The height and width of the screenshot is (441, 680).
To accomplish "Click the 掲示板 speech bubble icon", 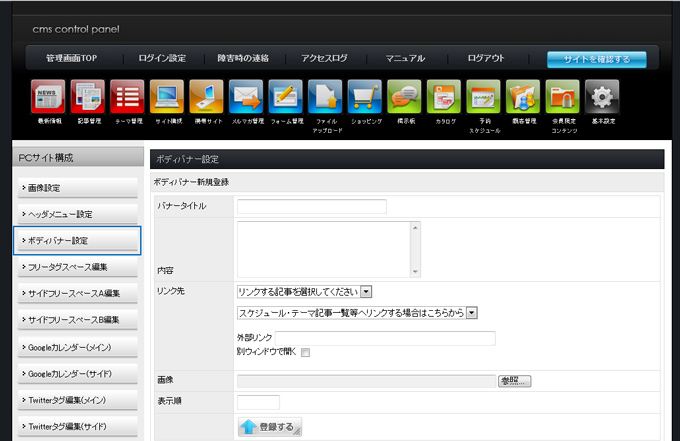I will click(x=404, y=97).
